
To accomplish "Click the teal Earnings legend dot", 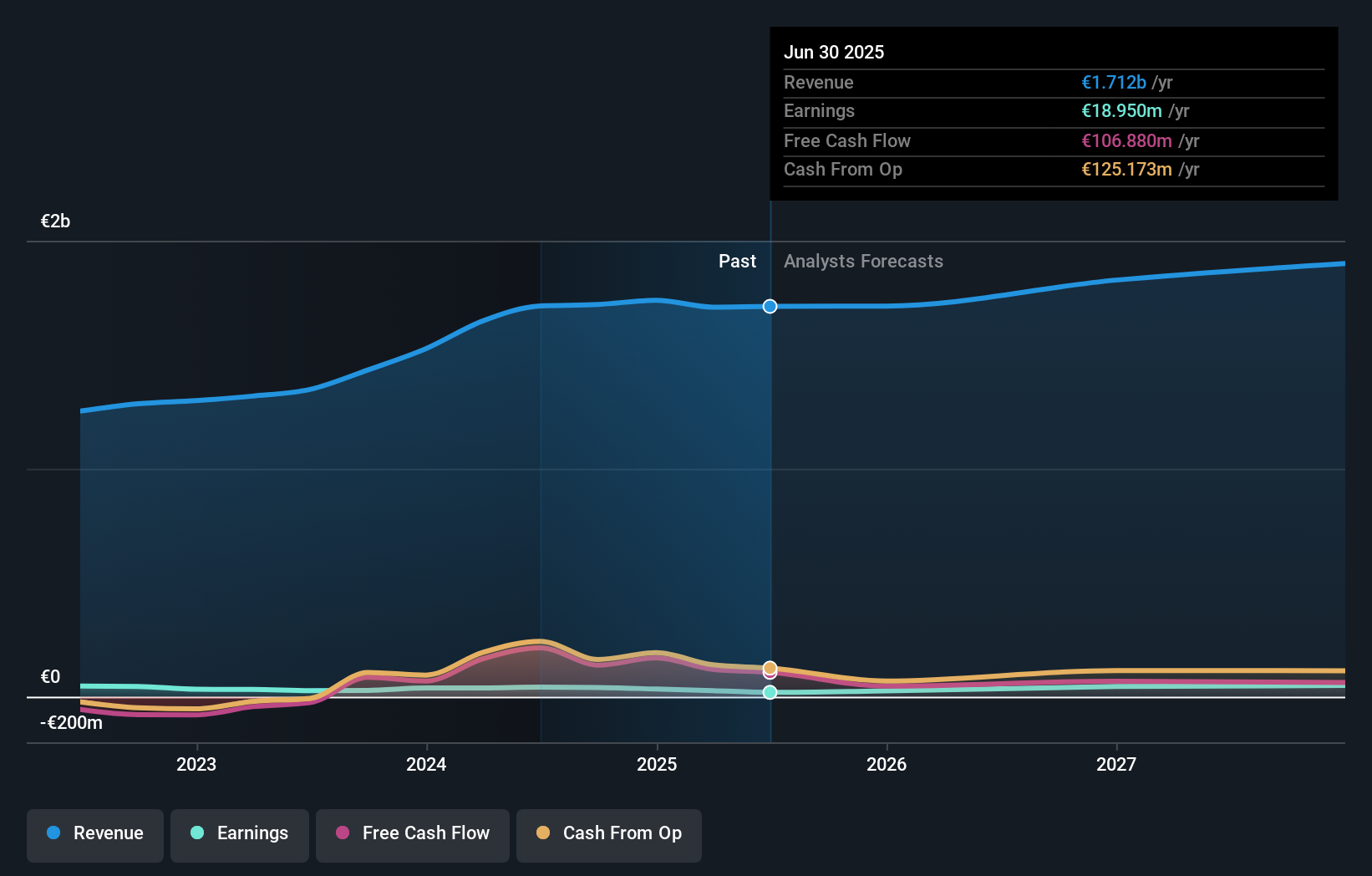I will (x=196, y=833).
